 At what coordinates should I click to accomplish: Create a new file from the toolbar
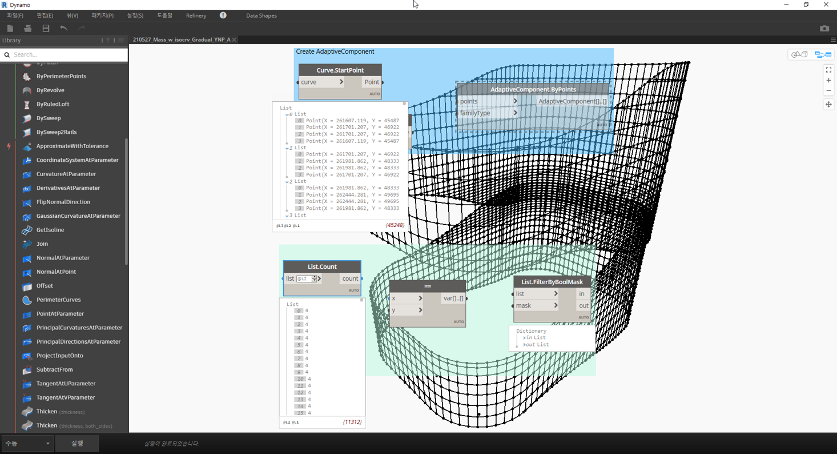point(10,28)
